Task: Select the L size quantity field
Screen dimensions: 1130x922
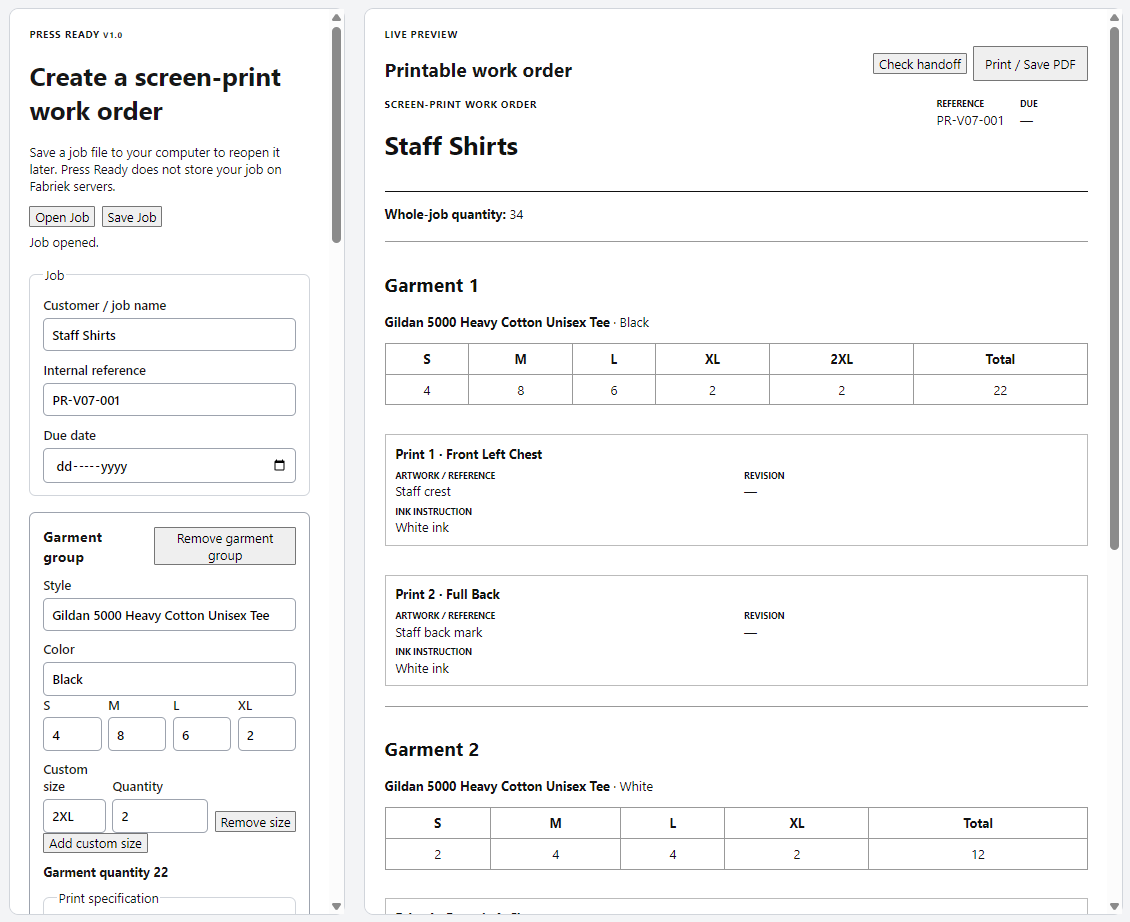Action: coord(202,735)
